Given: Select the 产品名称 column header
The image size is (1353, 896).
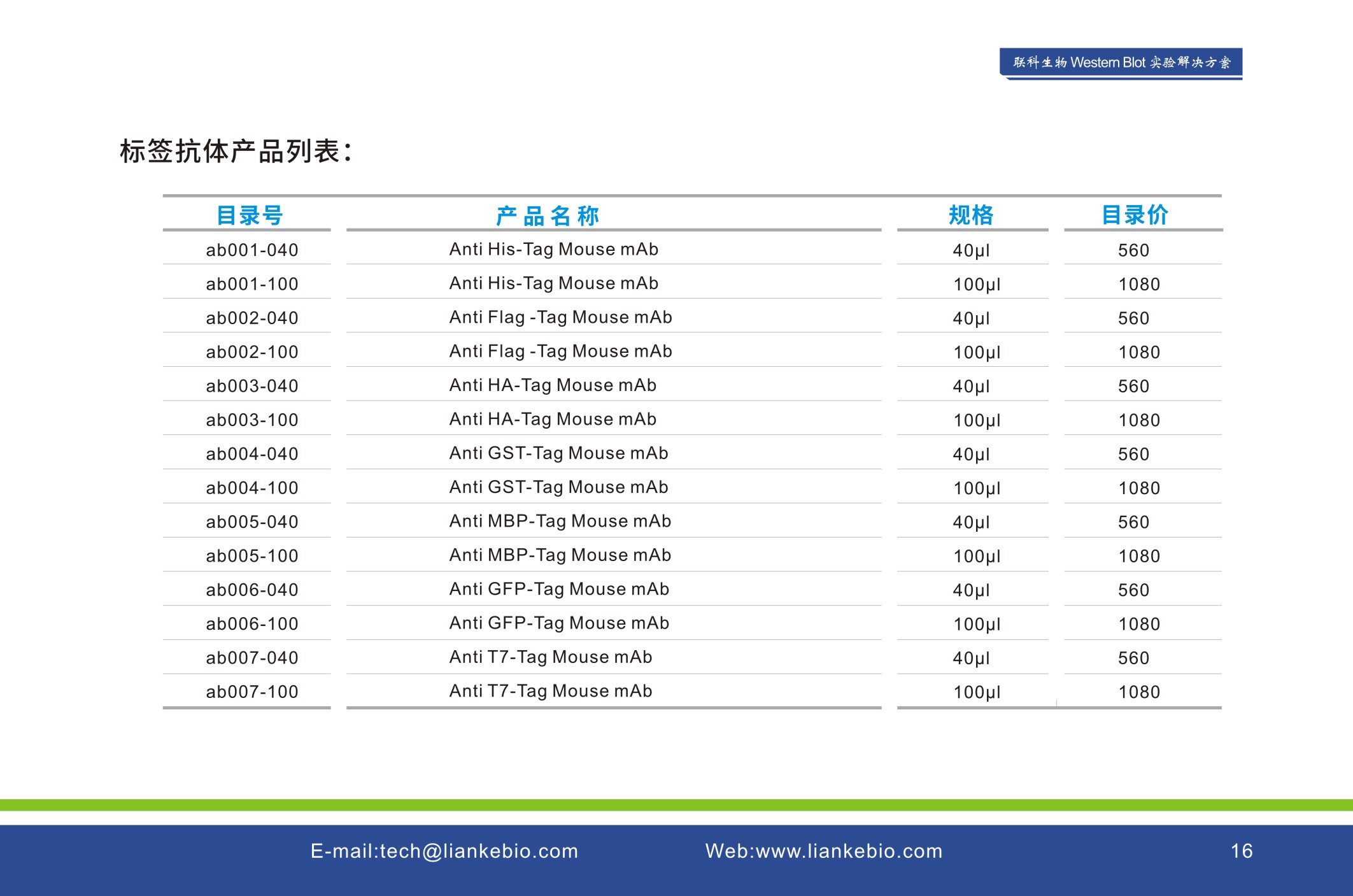Looking at the screenshot, I should [548, 216].
